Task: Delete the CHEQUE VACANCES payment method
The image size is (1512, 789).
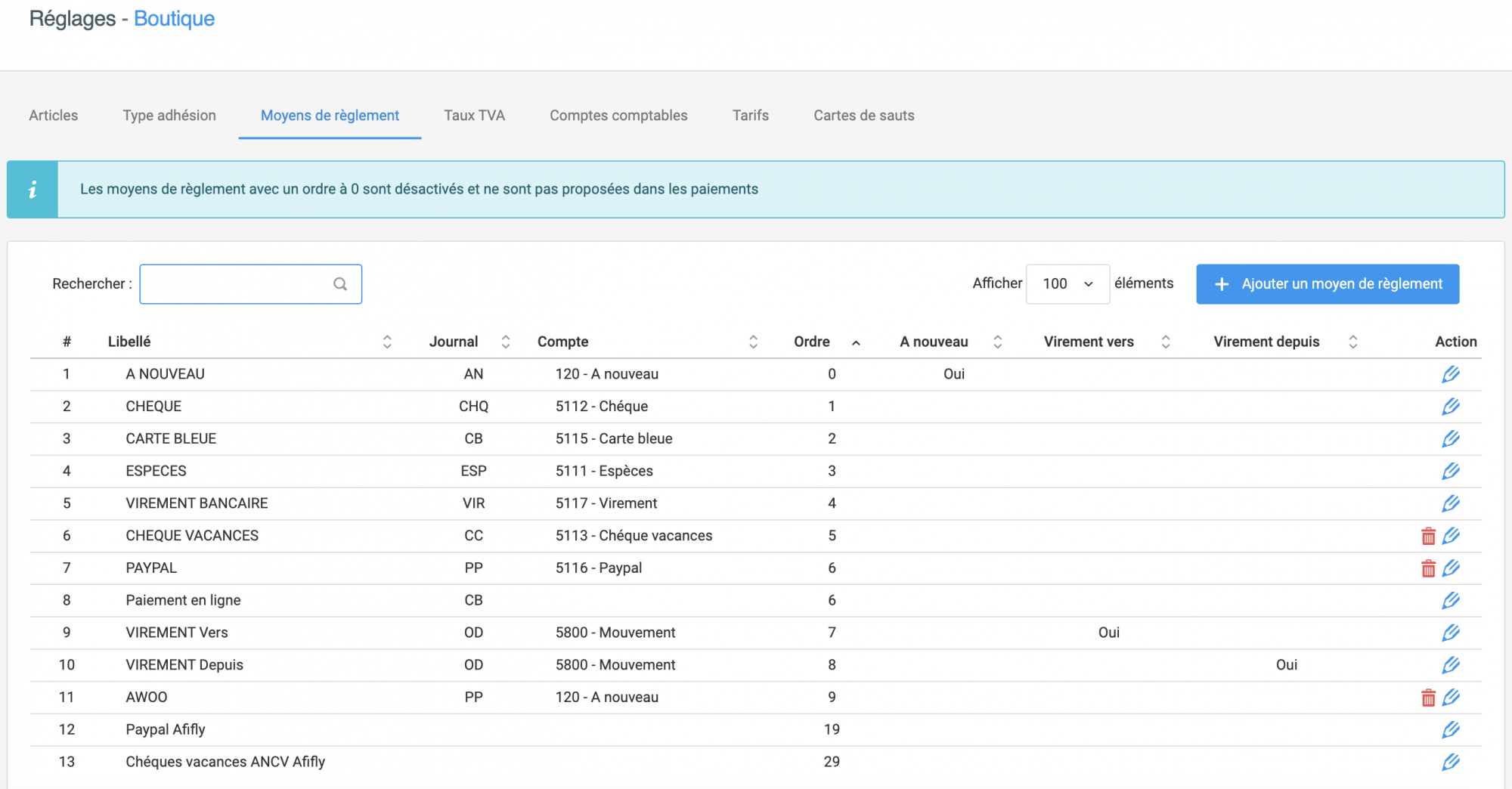Action: click(1428, 536)
